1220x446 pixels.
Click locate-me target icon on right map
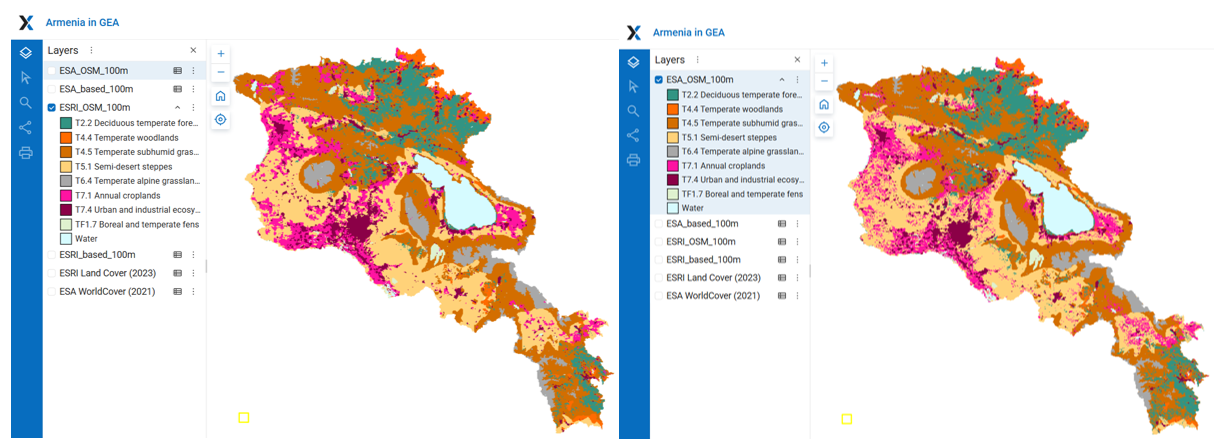pos(824,127)
